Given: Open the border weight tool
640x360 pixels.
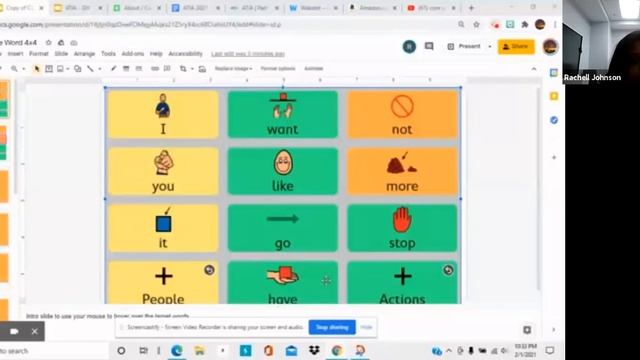Looking at the screenshot, I should tap(126, 69).
